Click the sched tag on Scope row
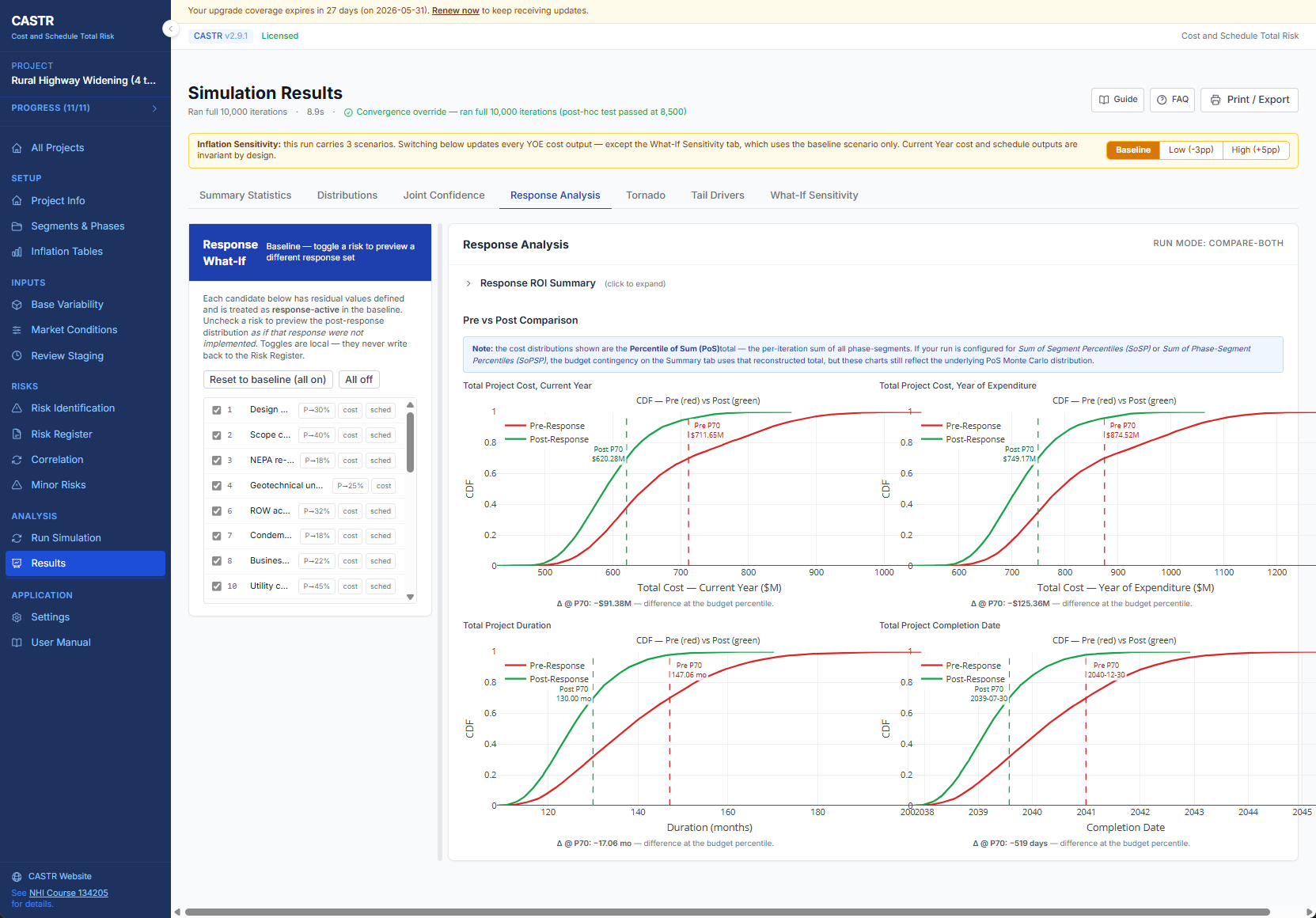Image resolution: width=1316 pixels, height=918 pixels. coord(381,435)
